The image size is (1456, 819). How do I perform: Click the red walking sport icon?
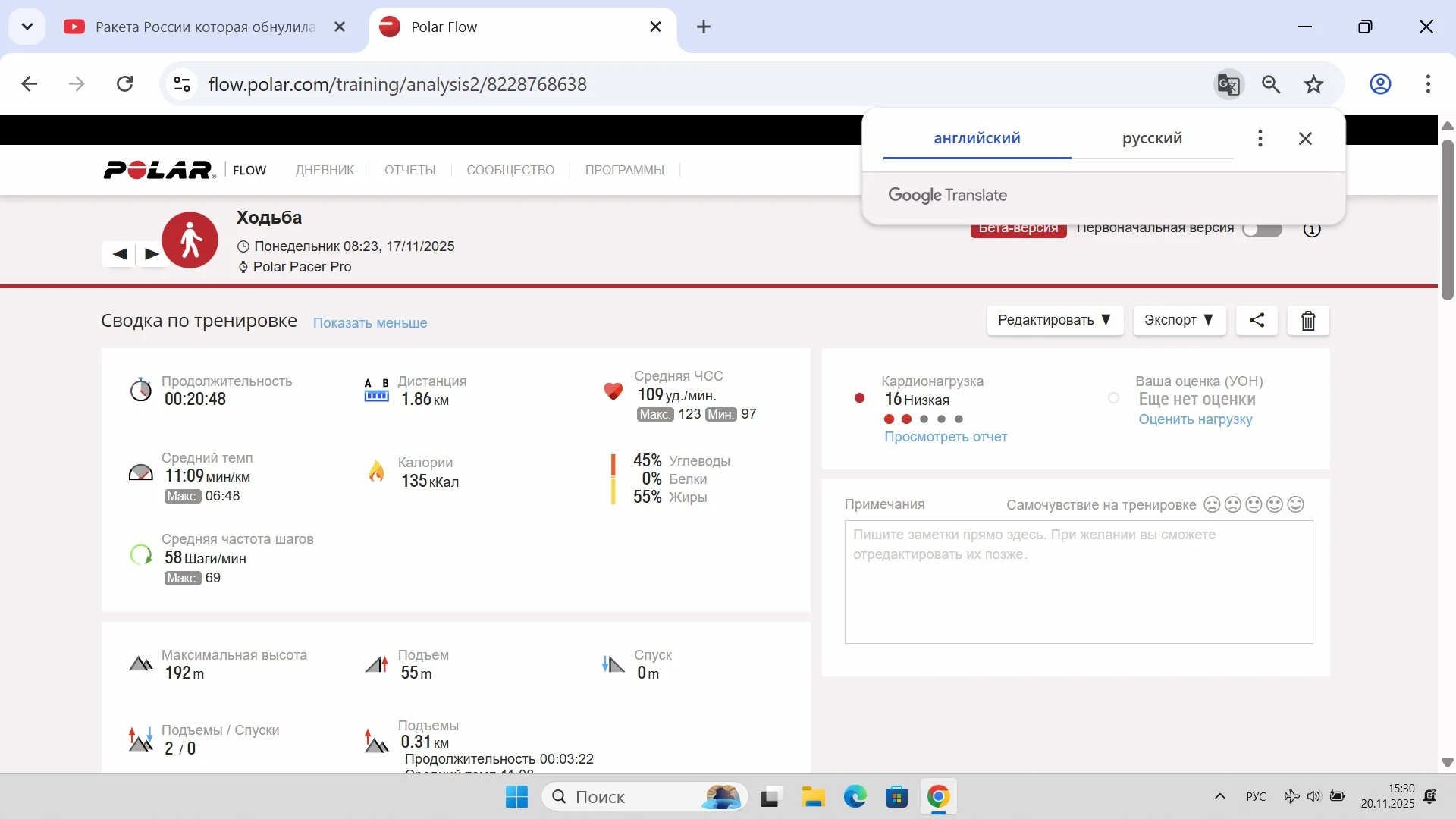(190, 240)
